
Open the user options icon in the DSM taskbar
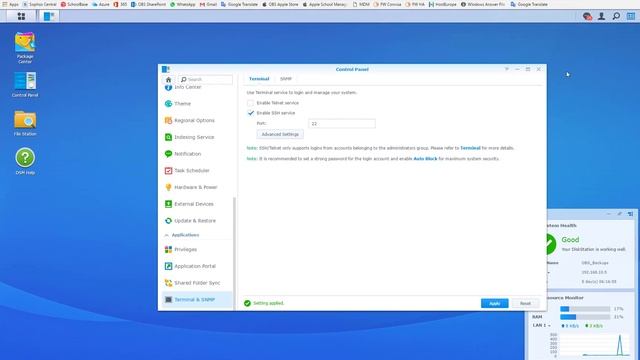pyautogui.click(x=602, y=16)
